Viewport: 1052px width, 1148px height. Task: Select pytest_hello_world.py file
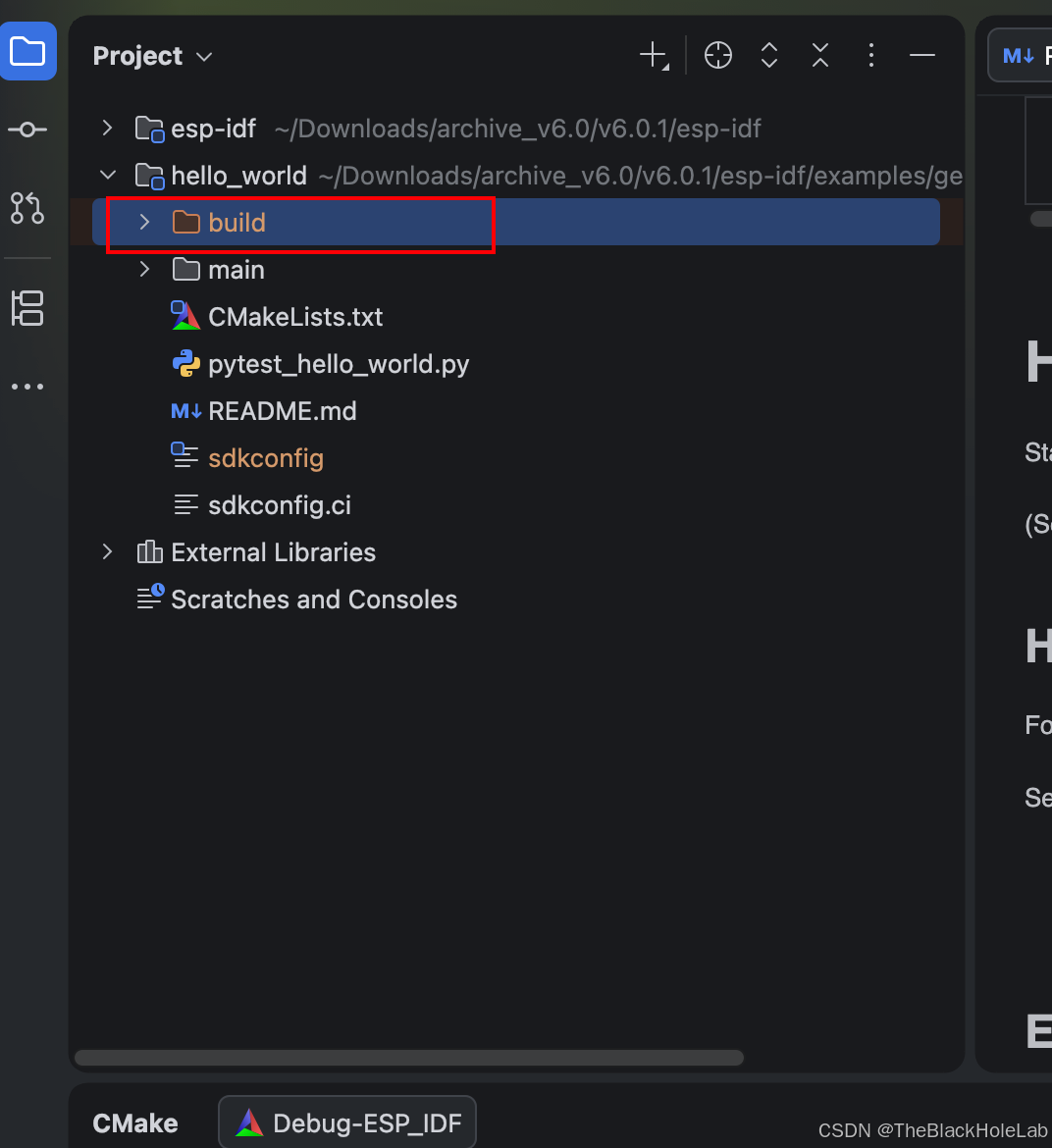(339, 364)
